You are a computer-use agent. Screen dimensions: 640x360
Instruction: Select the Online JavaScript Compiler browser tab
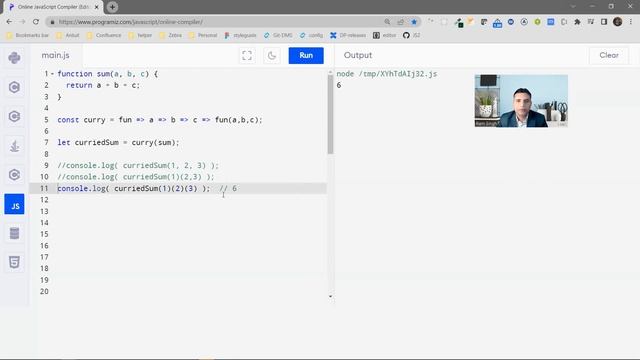point(52,7)
